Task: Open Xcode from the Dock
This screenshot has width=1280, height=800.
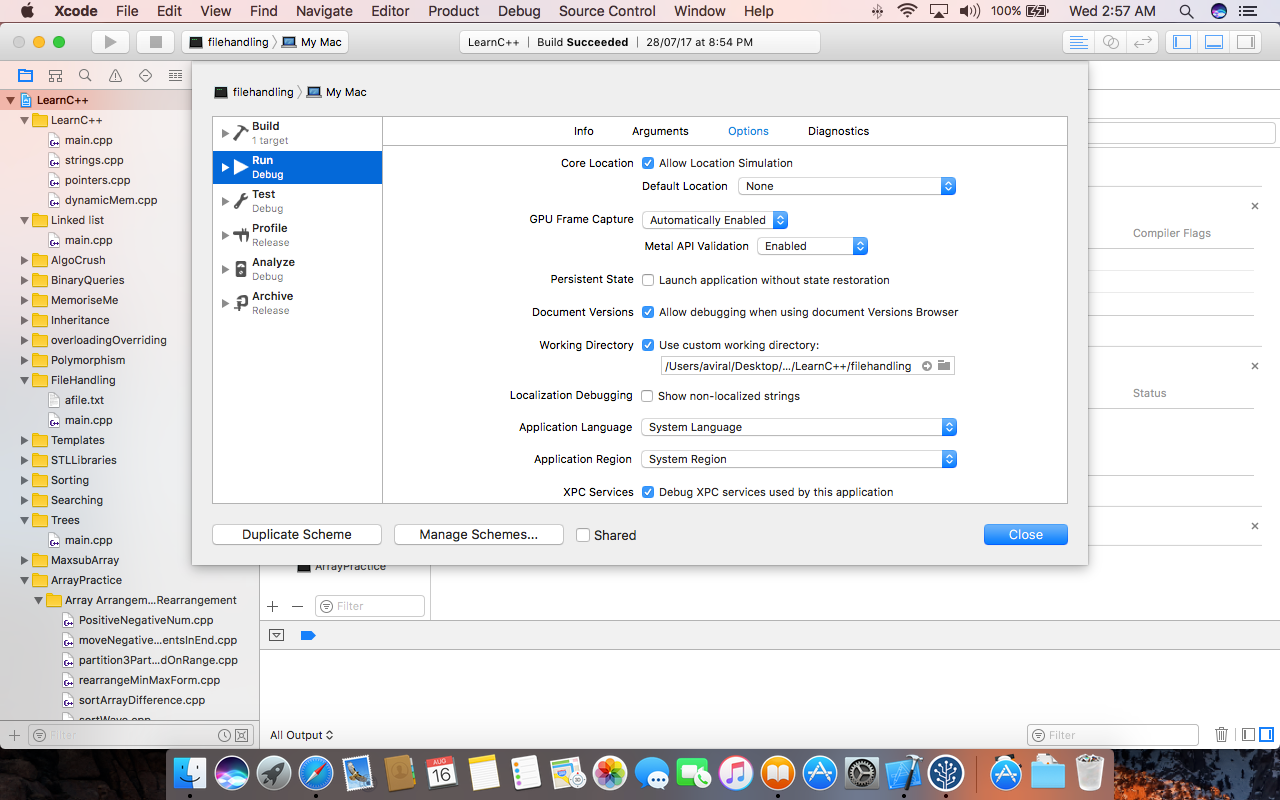Action: pos(904,772)
